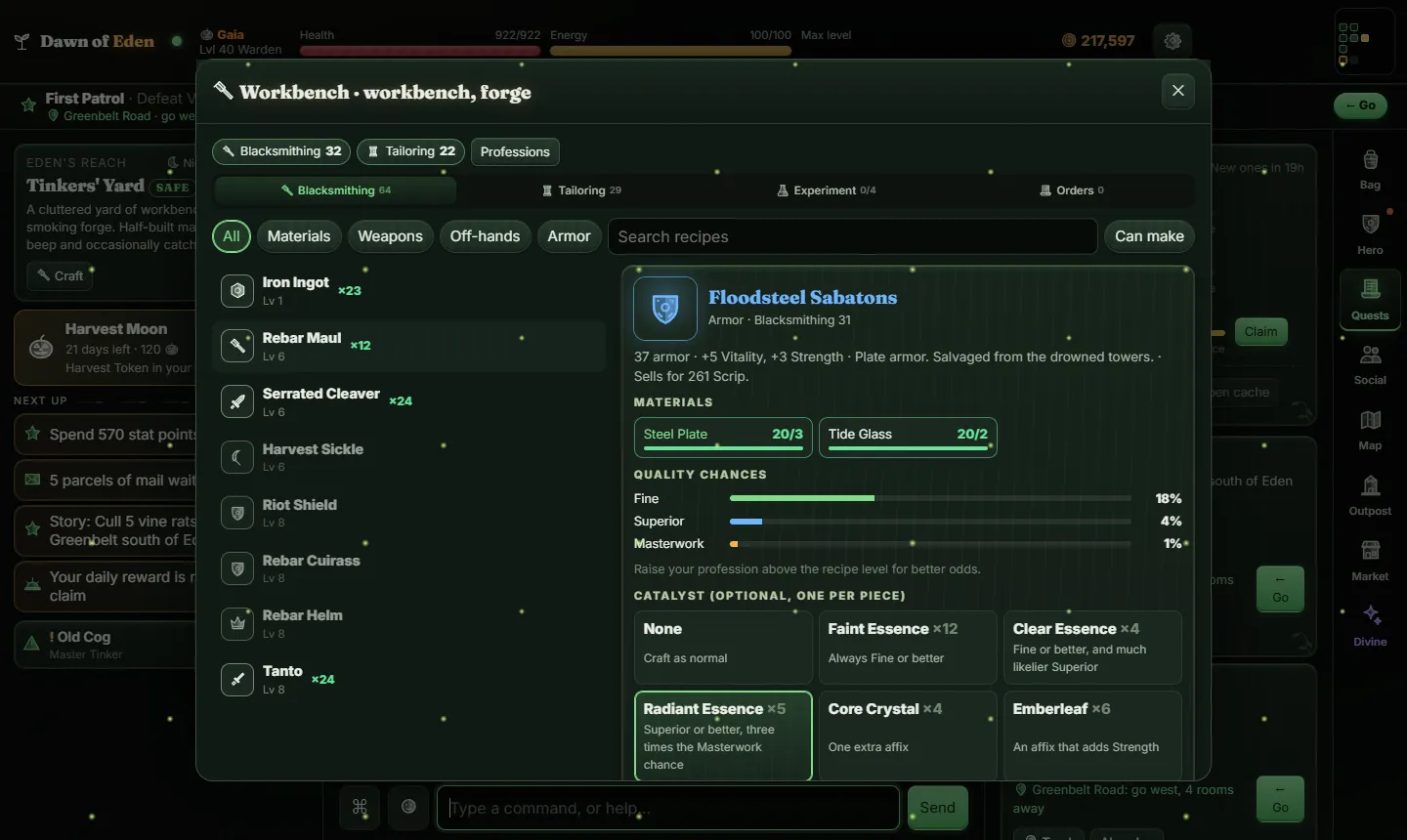The height and width of the screenshot is (840, 1407).
Task: Click the Search recipes field
Action: tap(853, 236)
